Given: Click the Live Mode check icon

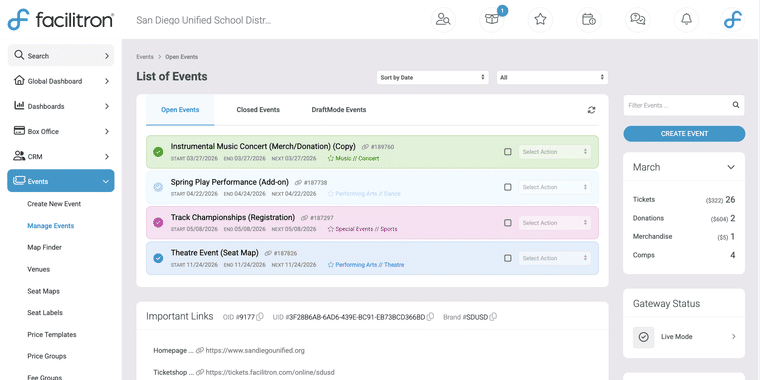Looking at the screenshot, I should (644, 337).
